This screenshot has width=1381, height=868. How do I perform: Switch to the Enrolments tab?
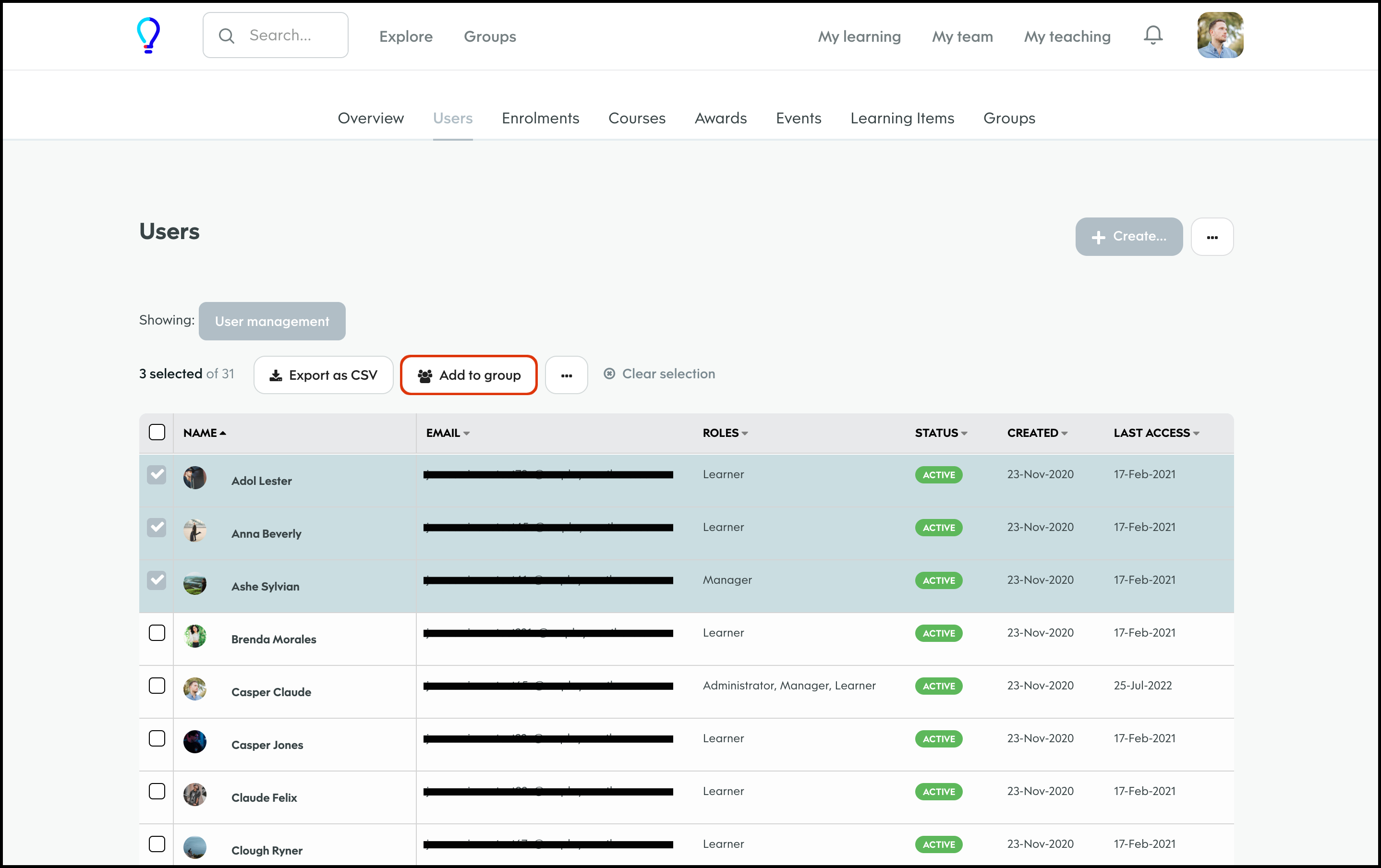pos(540,118)
